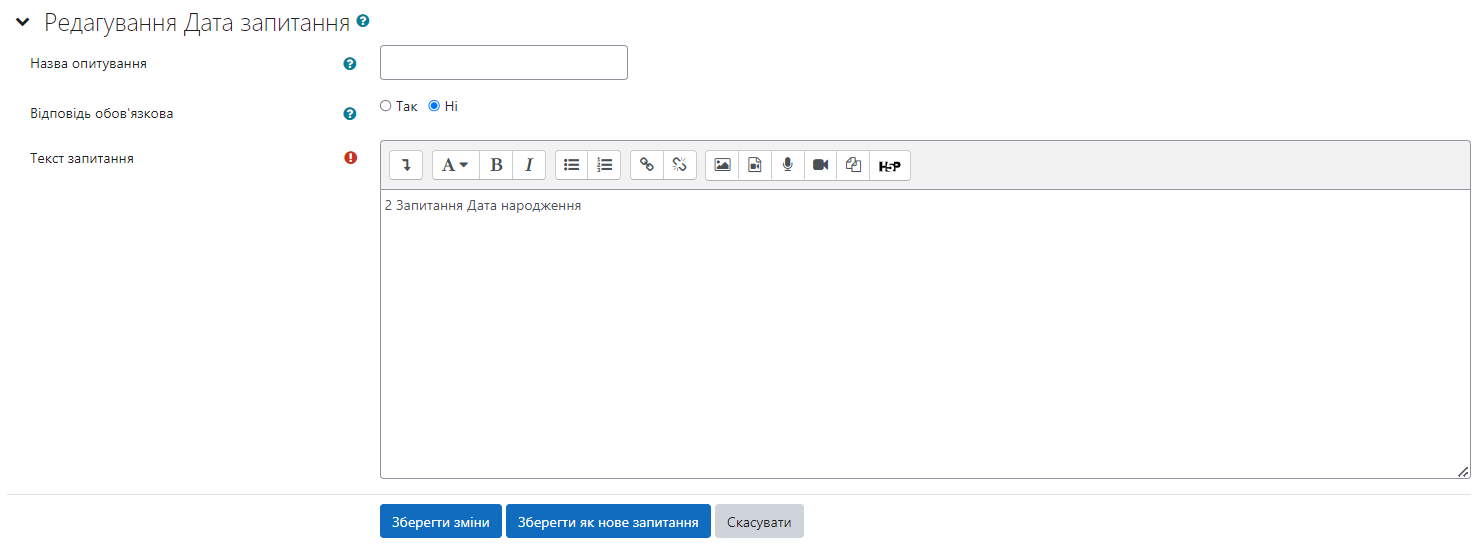Insert an unordered bullet list

pos(571,165)
